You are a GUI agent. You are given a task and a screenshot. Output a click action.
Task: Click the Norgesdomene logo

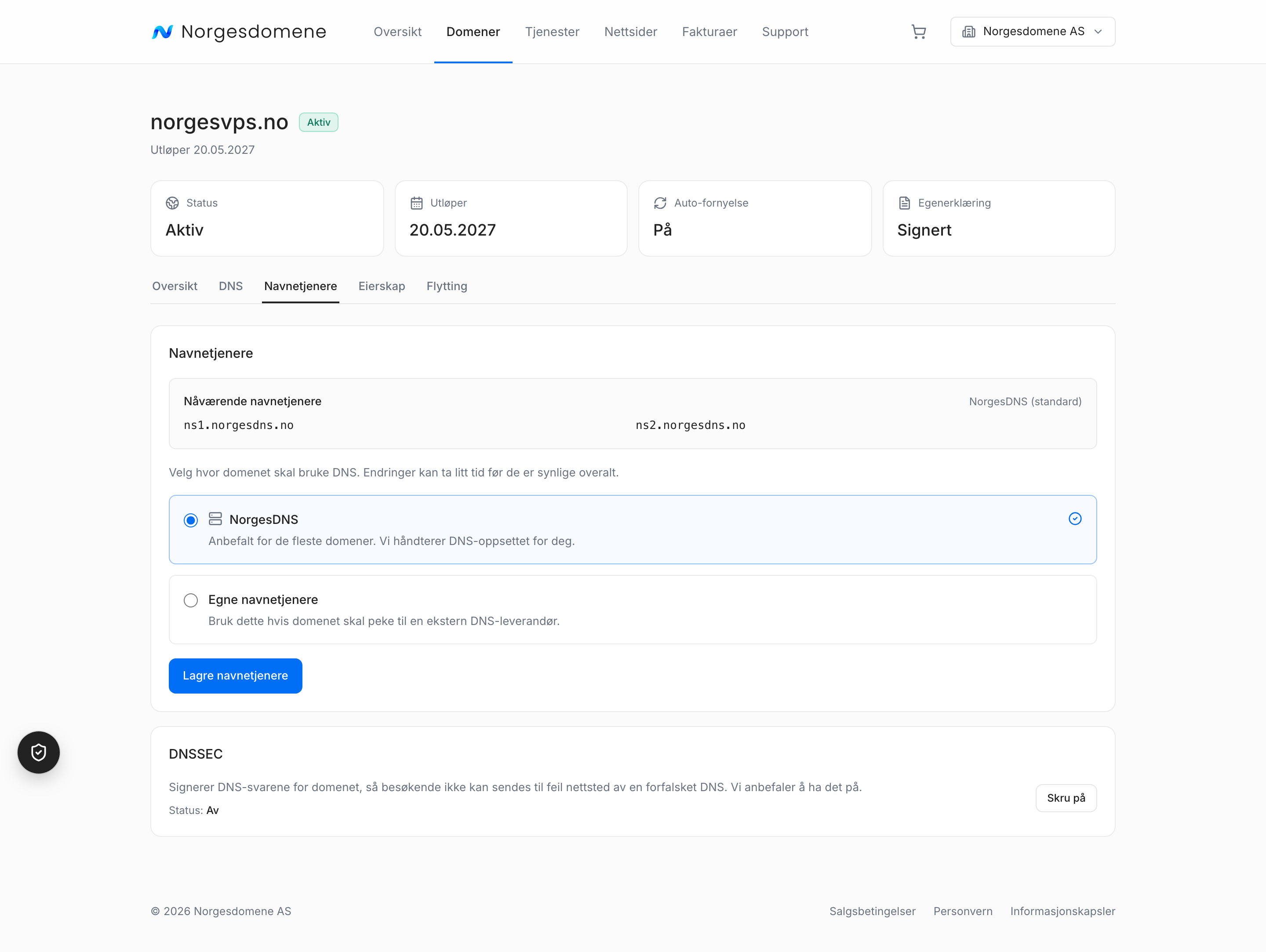point(239,32)
